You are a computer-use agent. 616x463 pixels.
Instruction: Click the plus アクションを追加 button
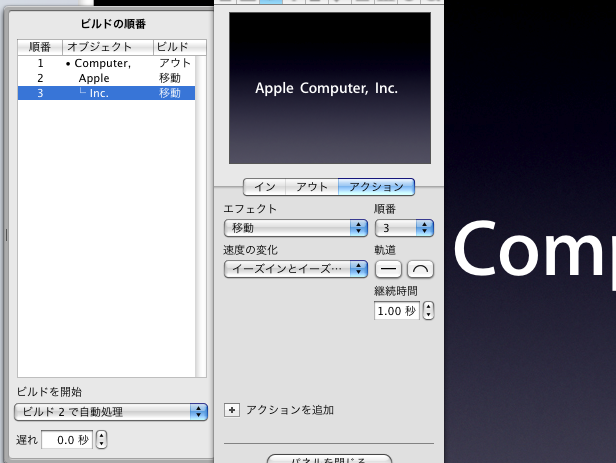(x=232, y=410)
